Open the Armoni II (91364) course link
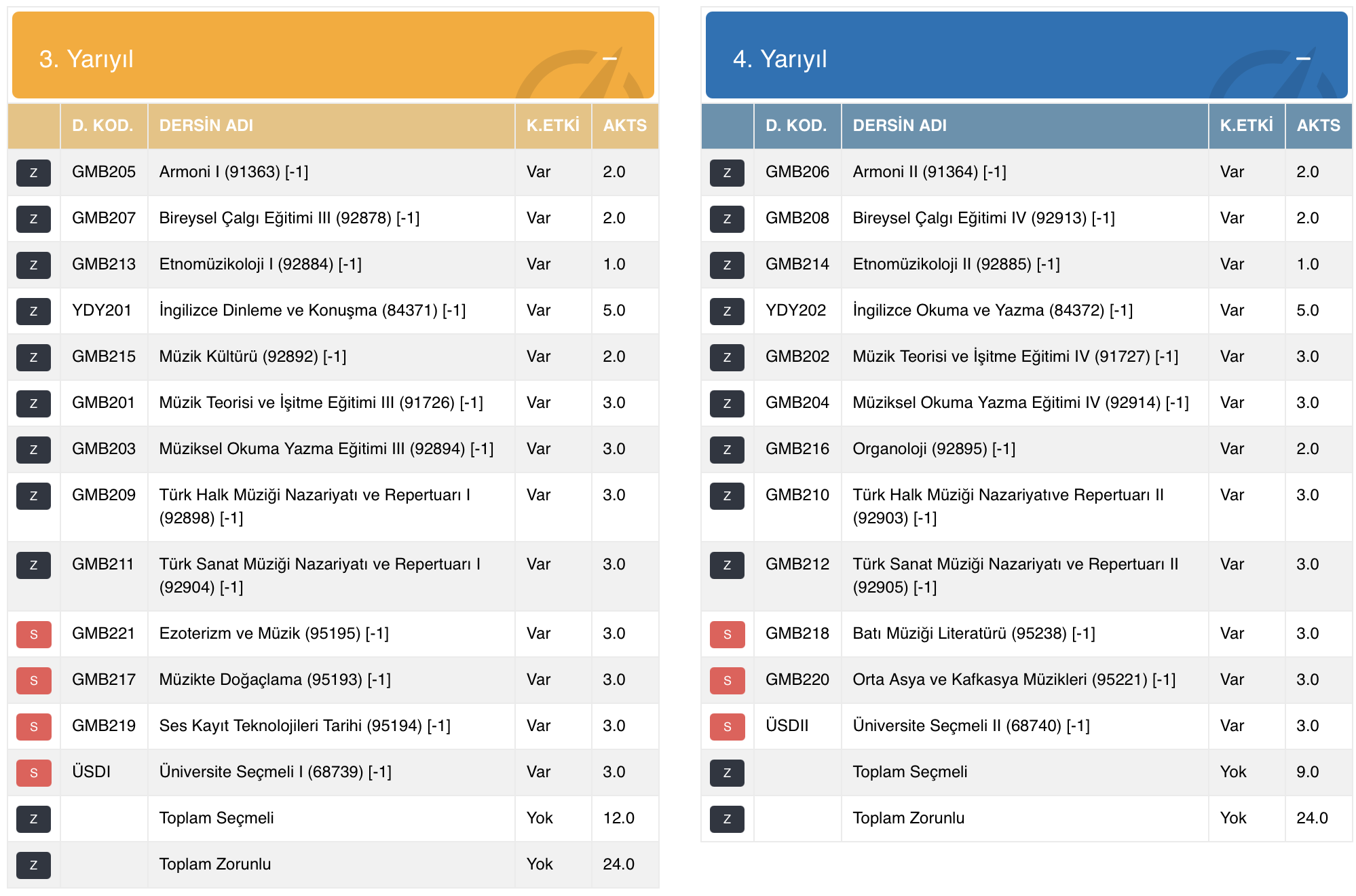This screenshot has height=896, width=1356. pyautogui.click(x=928, y=172)
